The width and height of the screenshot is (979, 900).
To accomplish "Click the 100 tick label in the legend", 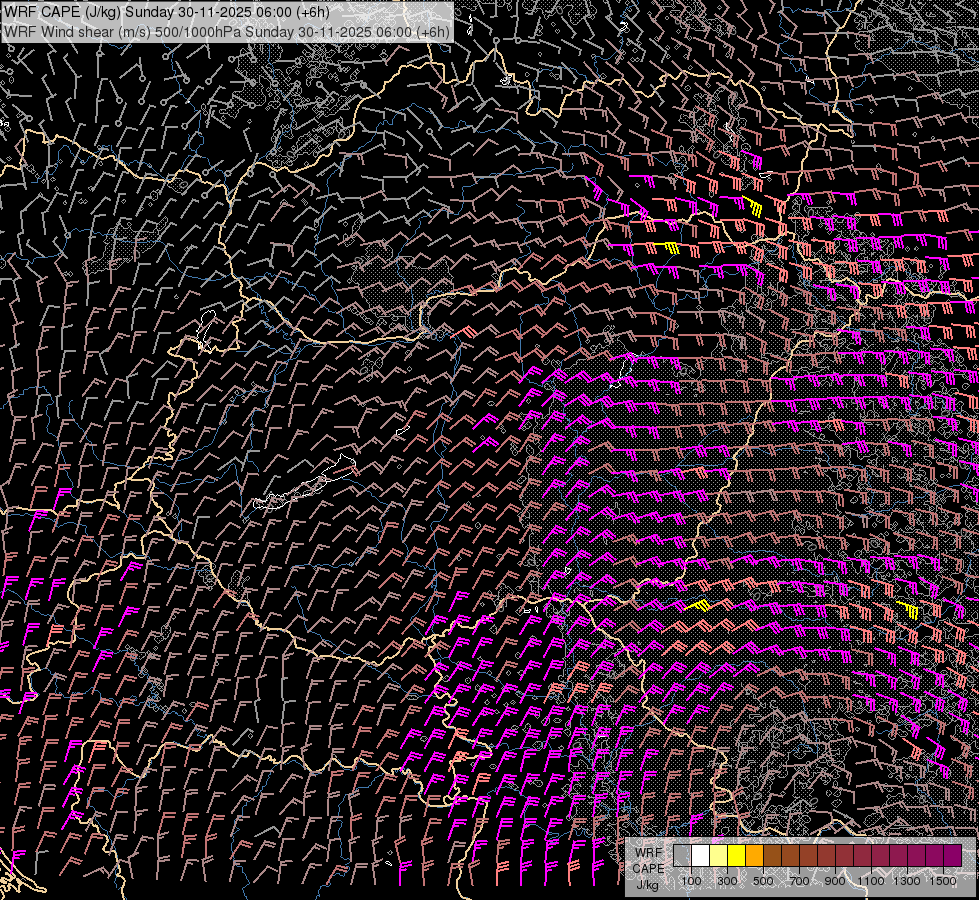I will [x=691, y=881].
